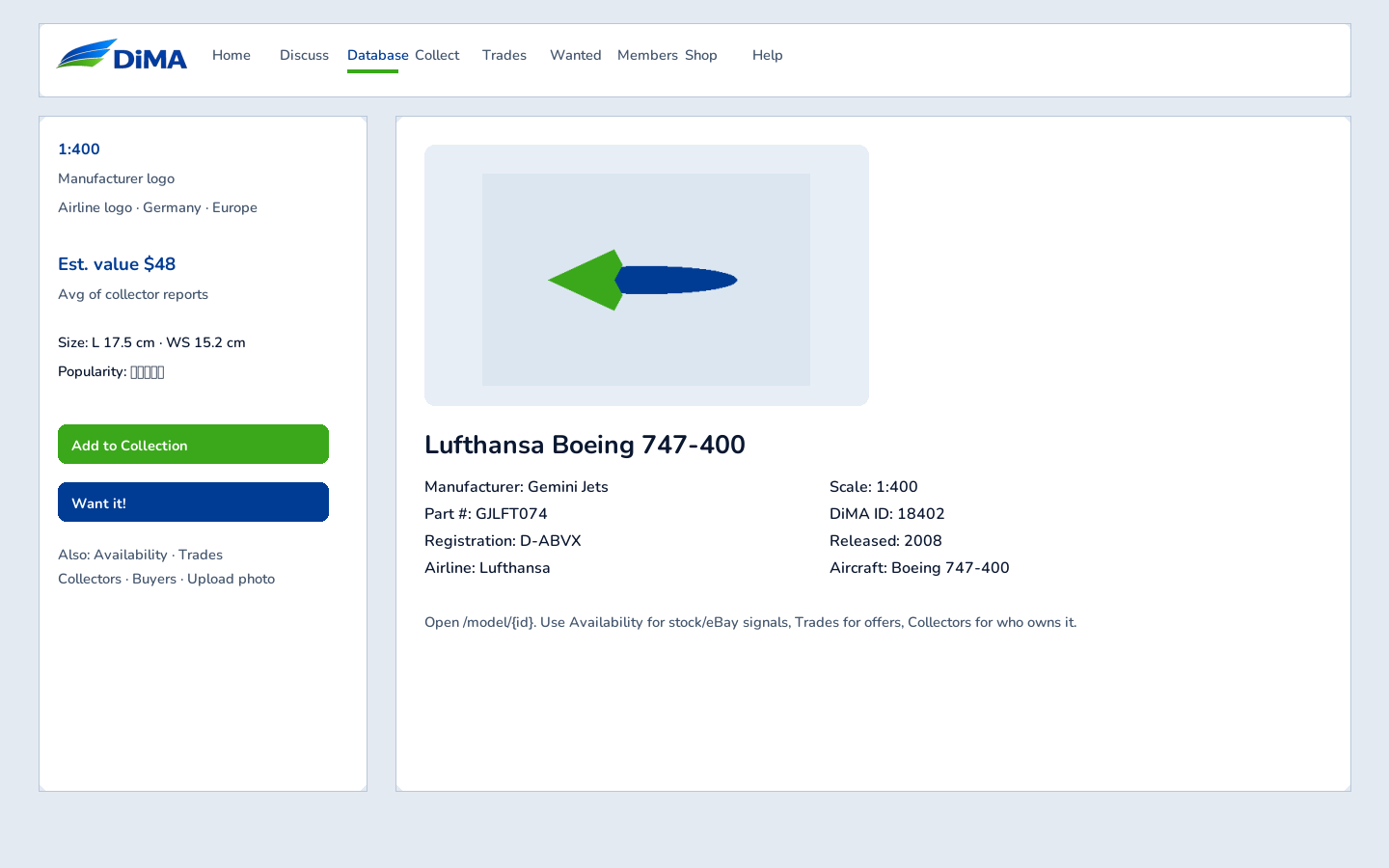Navigate to Trades in the top menu
The image size is (1389, 868).
[504, 55]
